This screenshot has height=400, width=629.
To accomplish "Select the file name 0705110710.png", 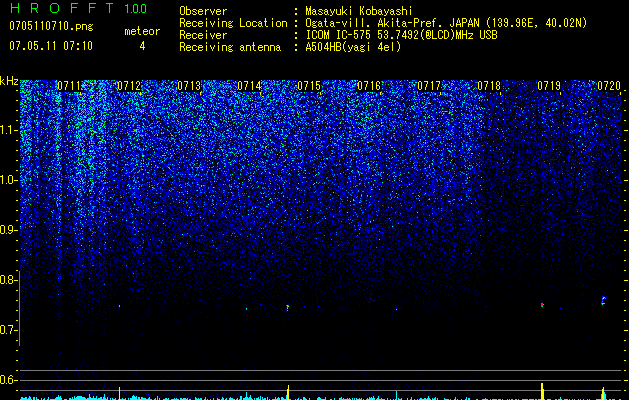I will [x=51, y=26].
